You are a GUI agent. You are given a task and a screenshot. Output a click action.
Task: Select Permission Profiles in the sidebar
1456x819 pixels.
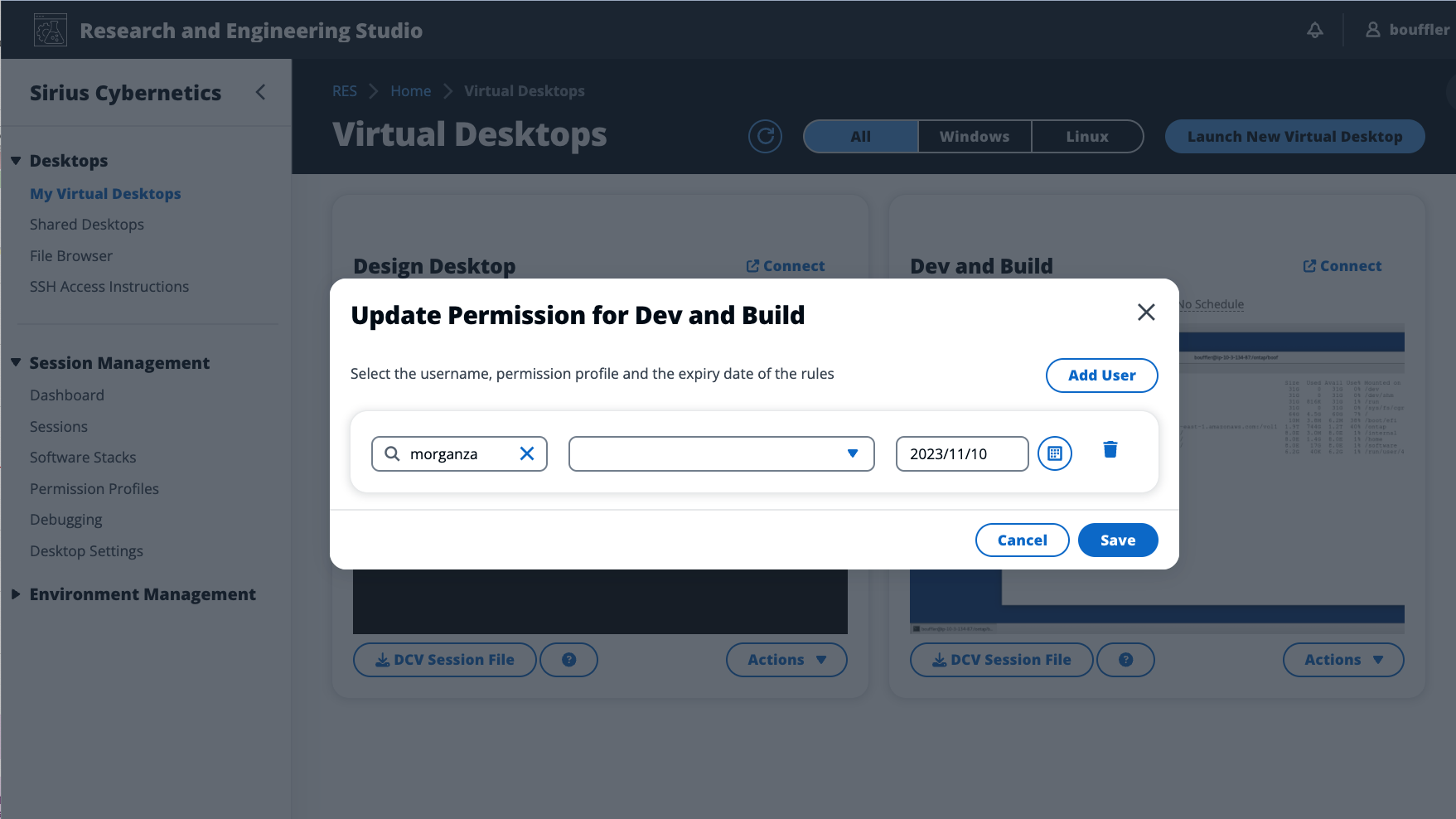pos(94,488)
